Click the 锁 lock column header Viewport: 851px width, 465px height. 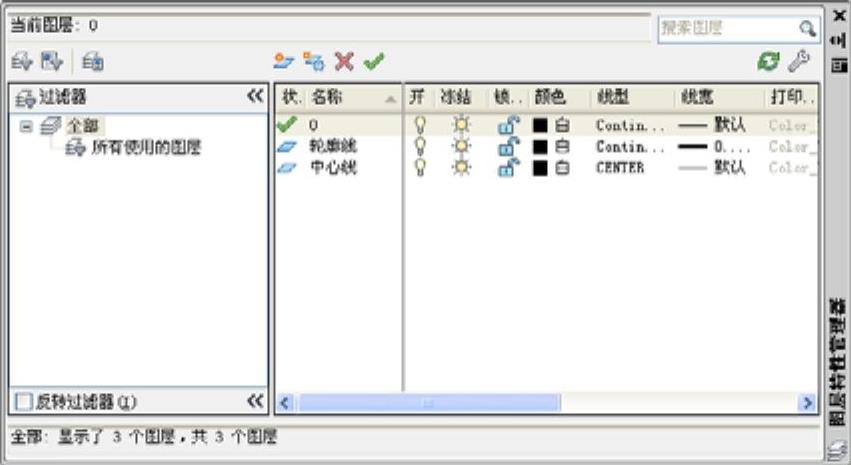point(508,97)
